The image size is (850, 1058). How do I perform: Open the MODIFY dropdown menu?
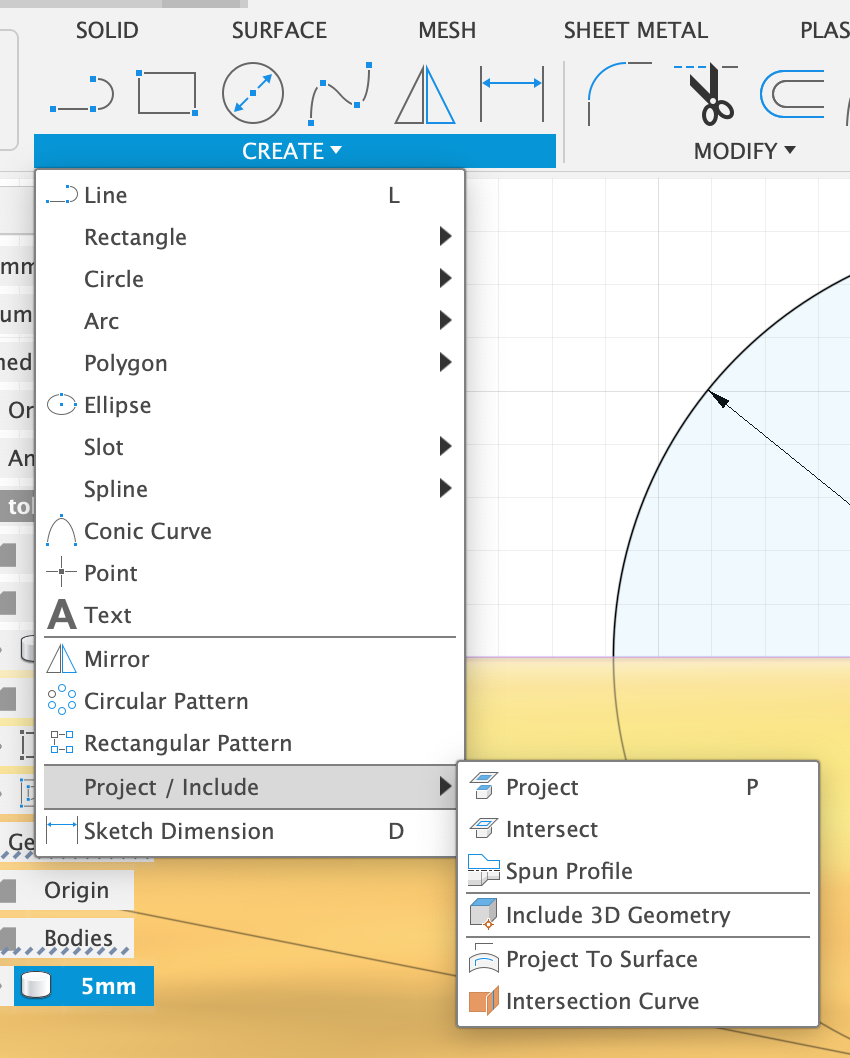[x=745, y=151]
